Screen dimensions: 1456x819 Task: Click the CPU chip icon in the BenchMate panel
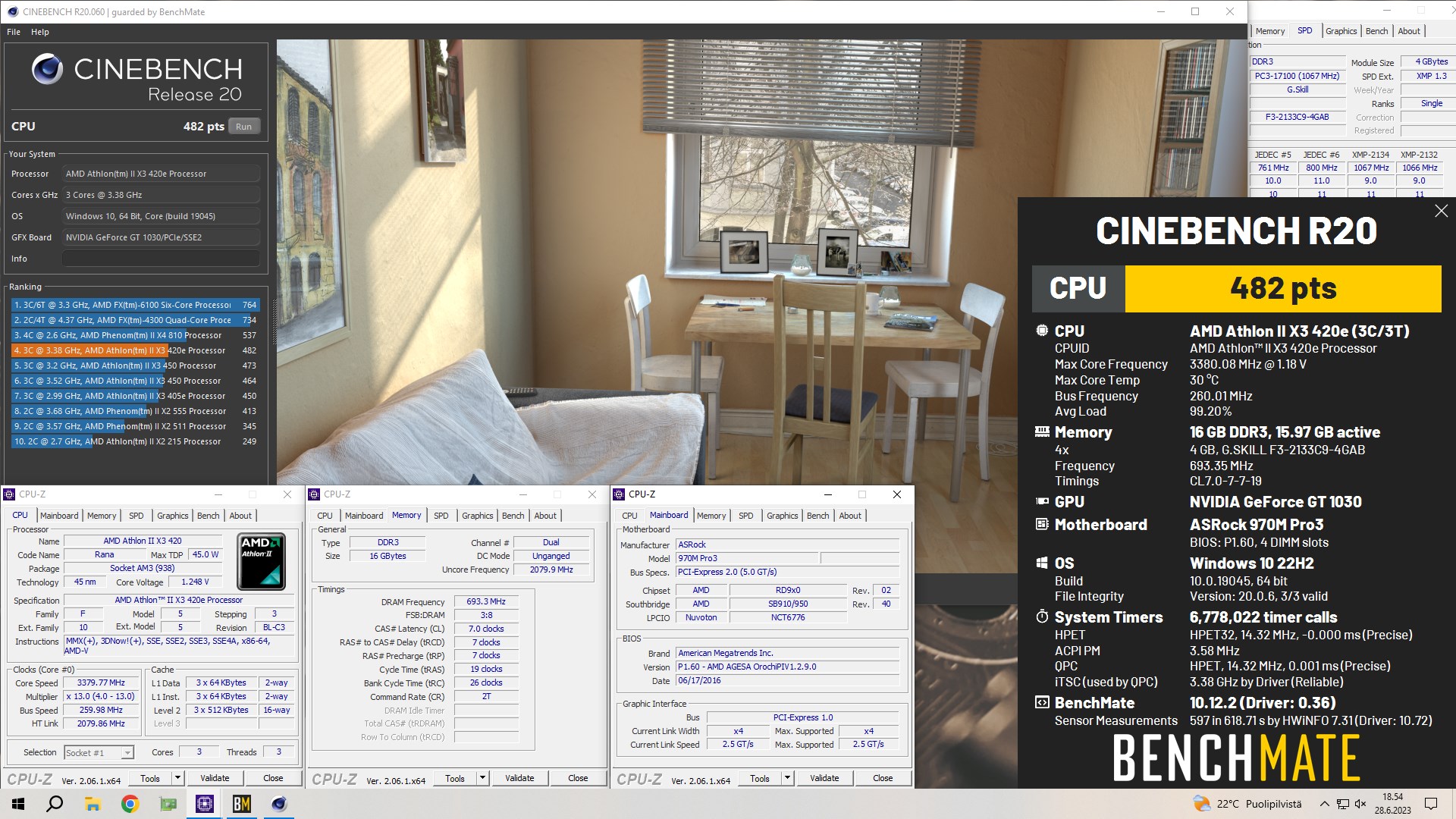coord(1042,331)
